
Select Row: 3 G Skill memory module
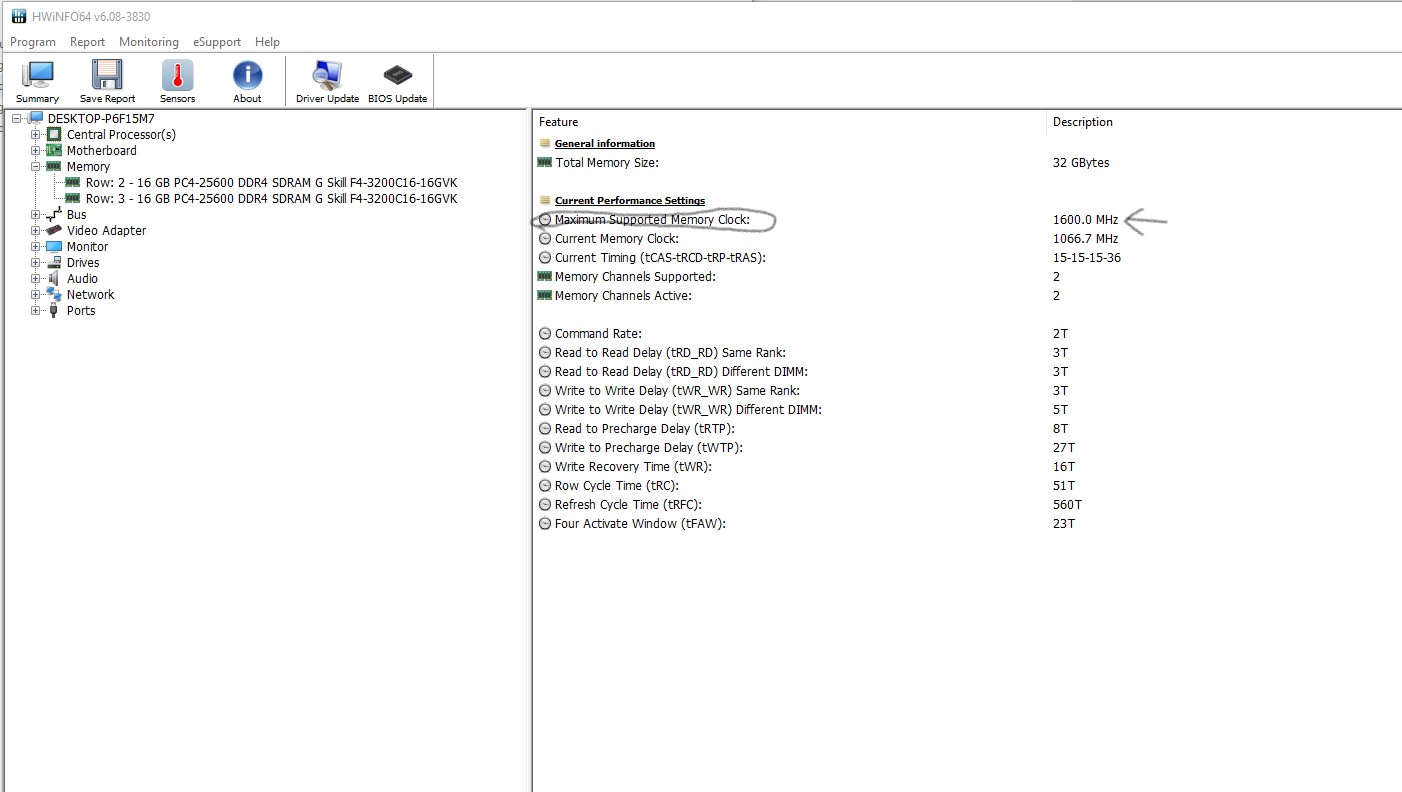[x=271, y=198]
